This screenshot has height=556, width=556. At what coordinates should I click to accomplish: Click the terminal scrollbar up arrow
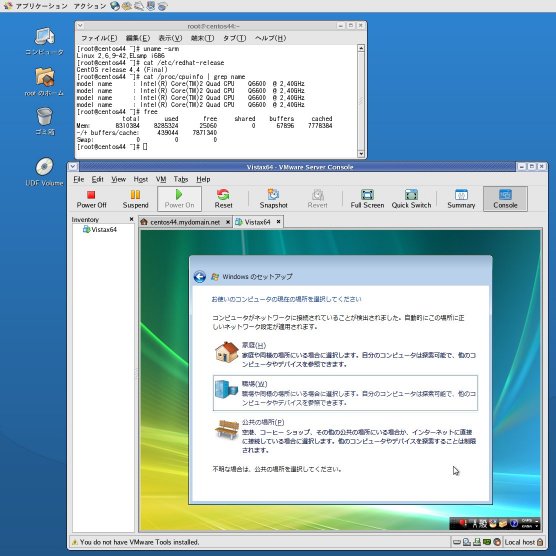361,48
